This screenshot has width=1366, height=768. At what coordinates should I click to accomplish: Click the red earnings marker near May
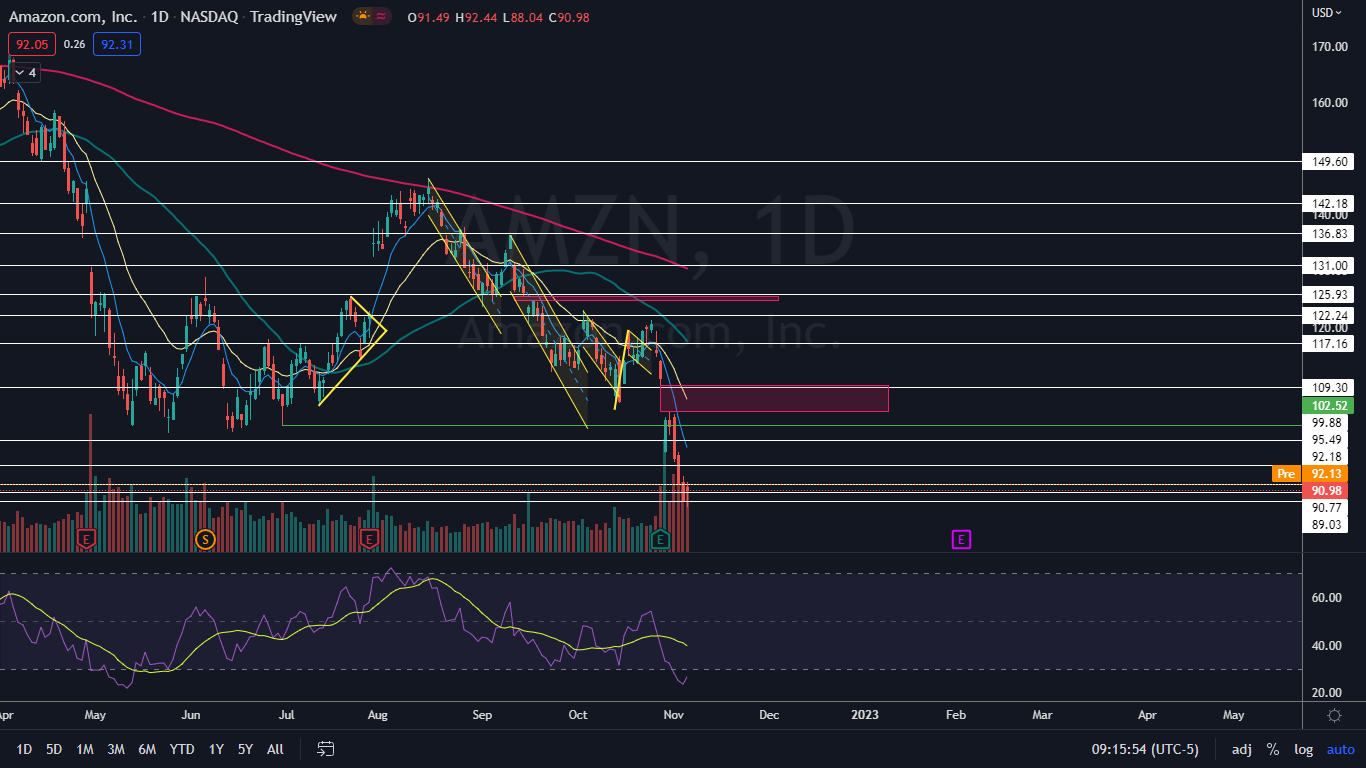(87, 539)
